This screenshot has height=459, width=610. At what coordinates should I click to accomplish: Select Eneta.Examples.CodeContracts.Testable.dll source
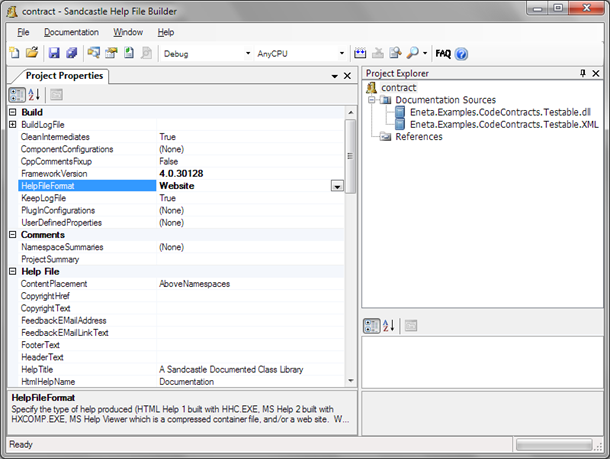click(x=500, y=112)
